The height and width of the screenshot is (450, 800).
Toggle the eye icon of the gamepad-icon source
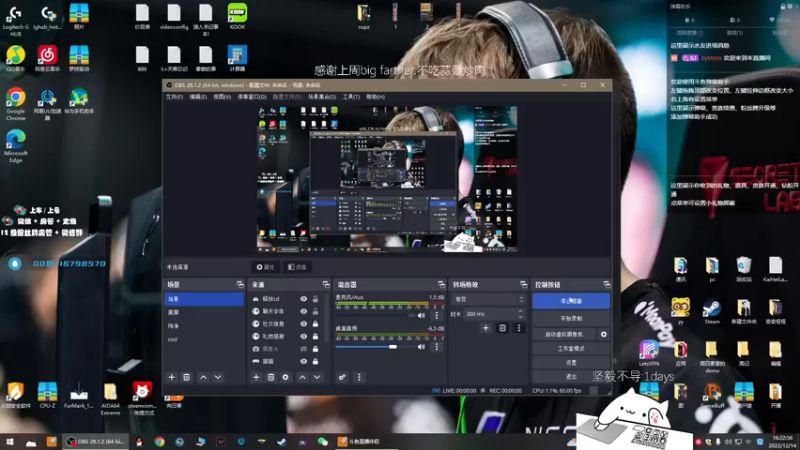(304, 361)
